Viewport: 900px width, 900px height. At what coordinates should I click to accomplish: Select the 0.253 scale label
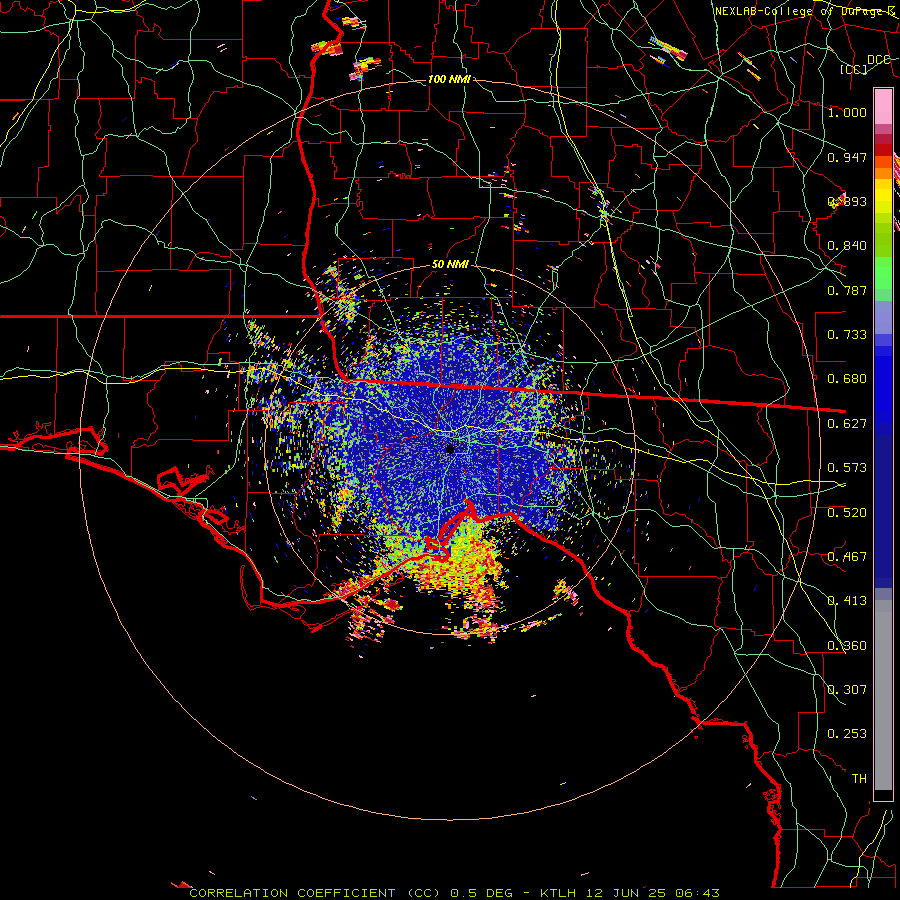point(847,734)
